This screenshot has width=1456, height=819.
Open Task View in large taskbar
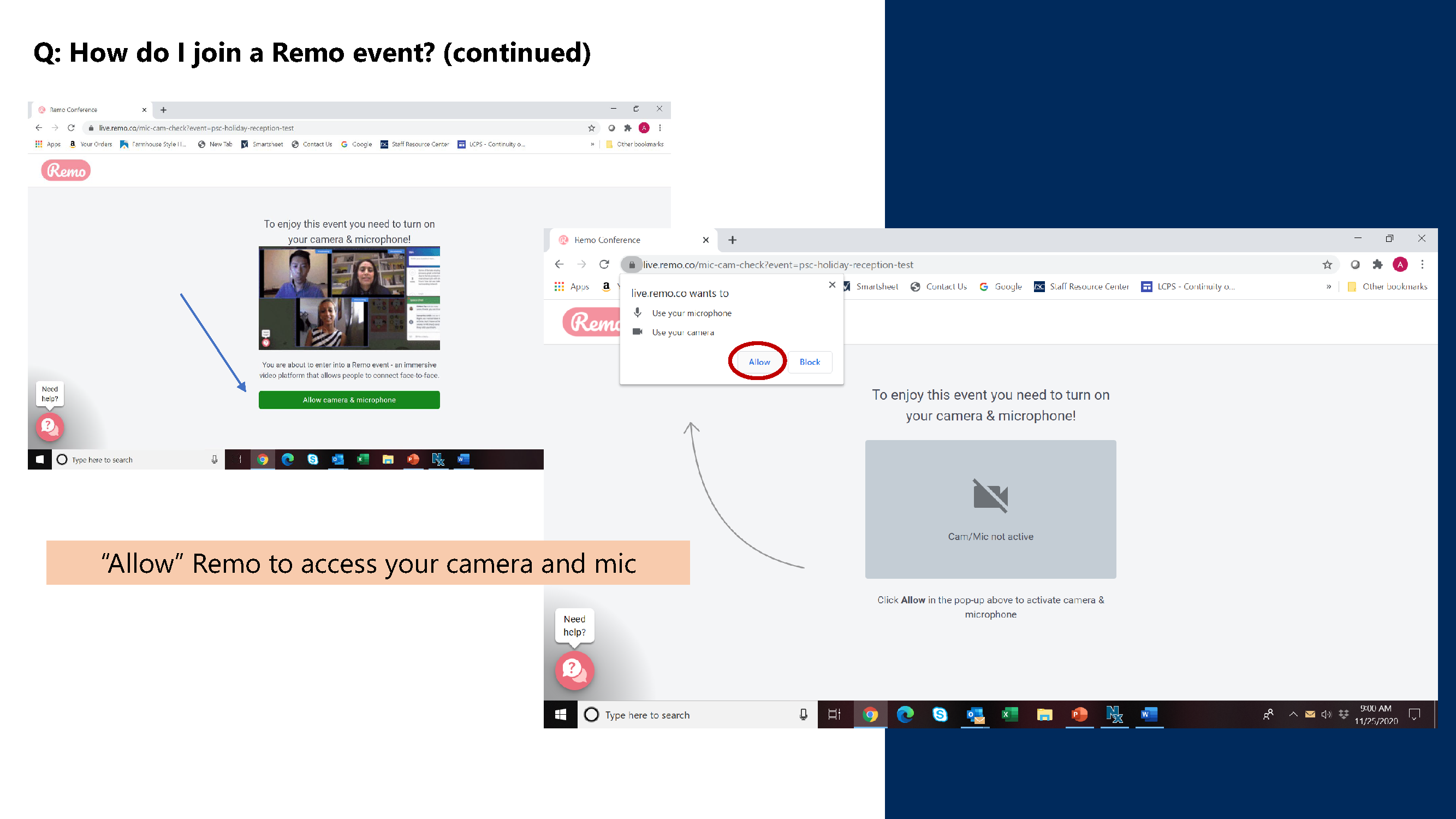834,715
